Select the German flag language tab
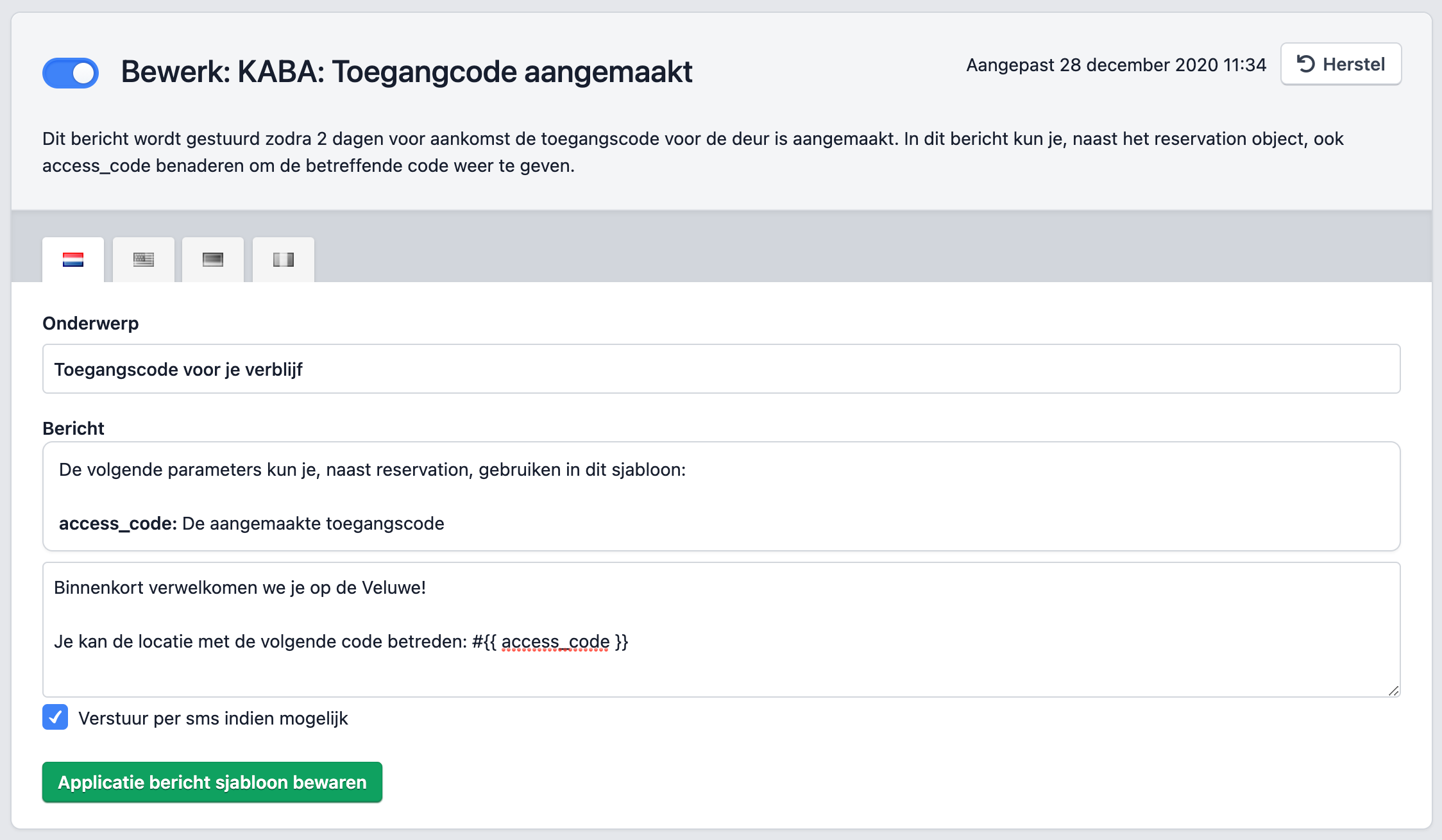Image resolution: width=1442 pixels, height=840 pixels. tap(213, 260)
